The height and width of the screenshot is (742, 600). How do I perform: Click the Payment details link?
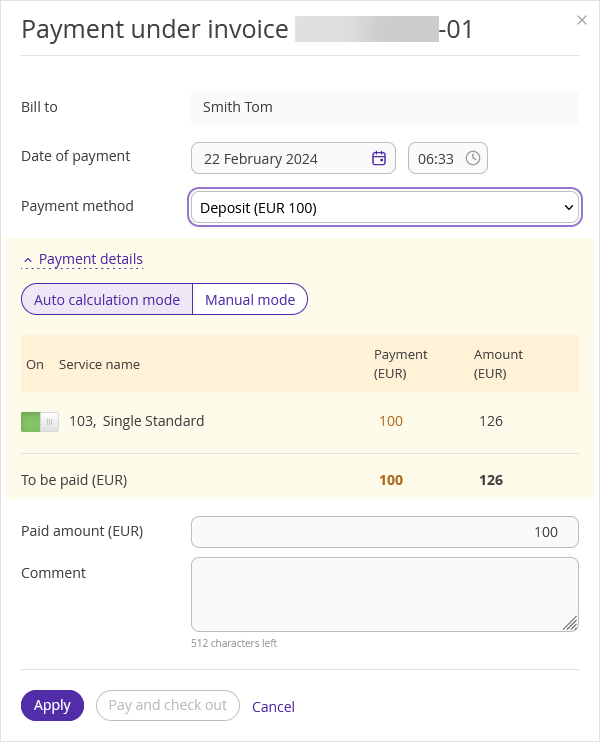point(90,259)
